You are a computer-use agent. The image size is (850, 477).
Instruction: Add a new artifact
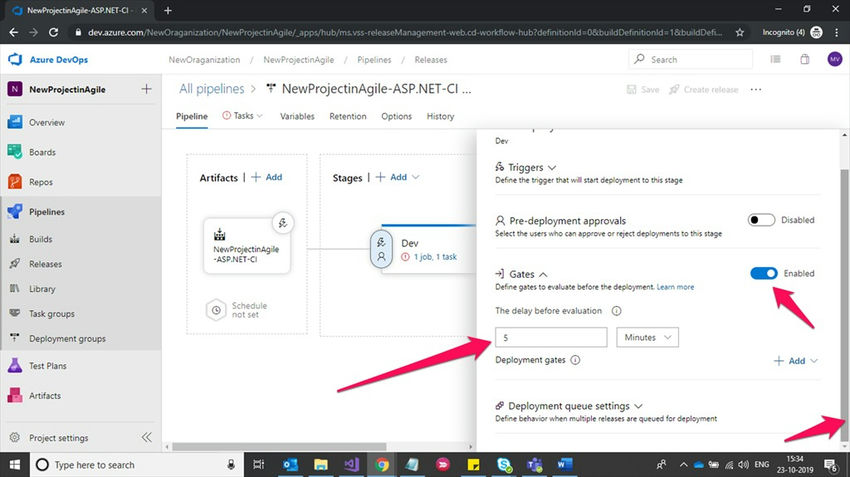(x=267, y=177)
